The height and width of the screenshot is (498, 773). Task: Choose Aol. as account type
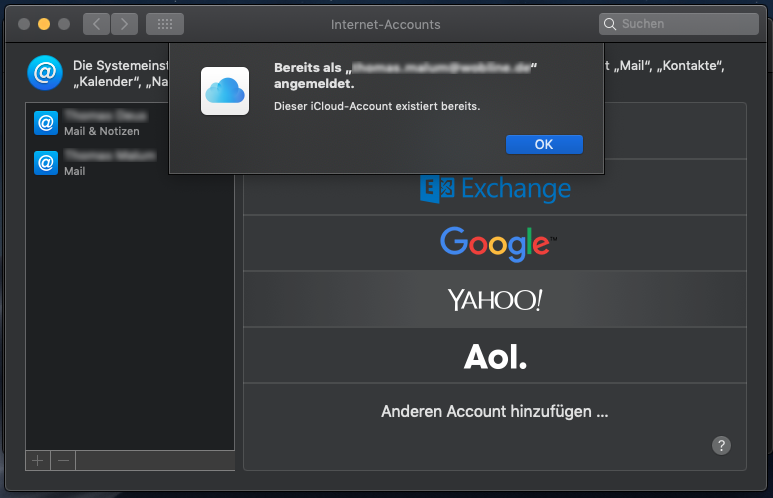tap(495, 355)
